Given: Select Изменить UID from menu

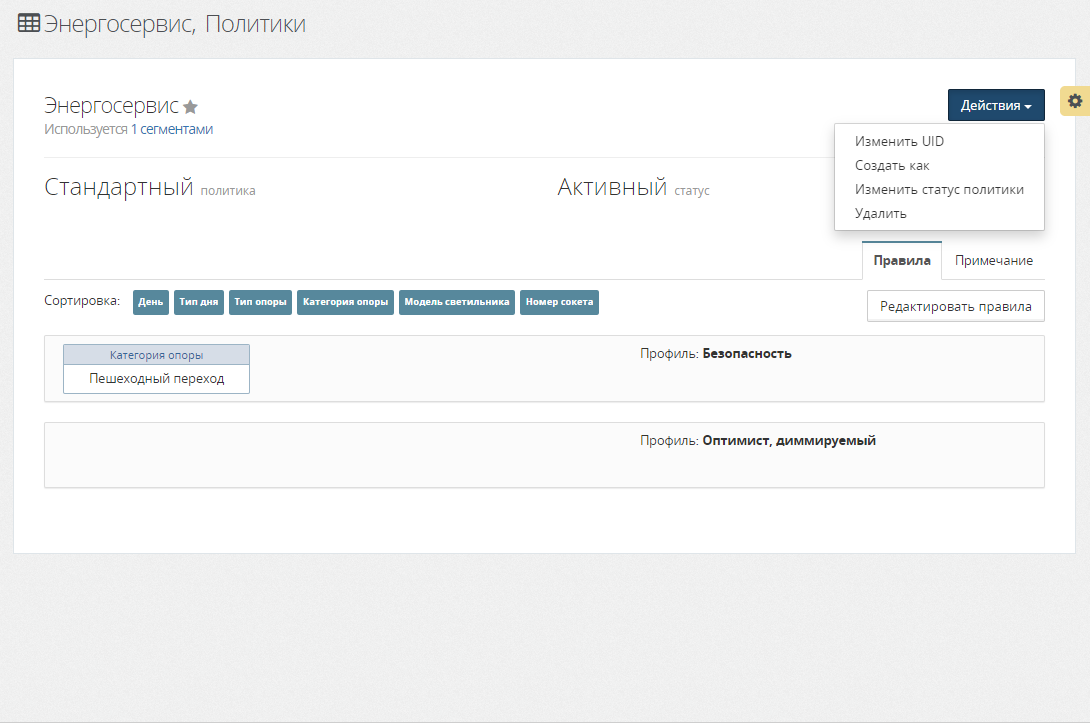Looking at the screenshot, I should (x=899, y=141).
